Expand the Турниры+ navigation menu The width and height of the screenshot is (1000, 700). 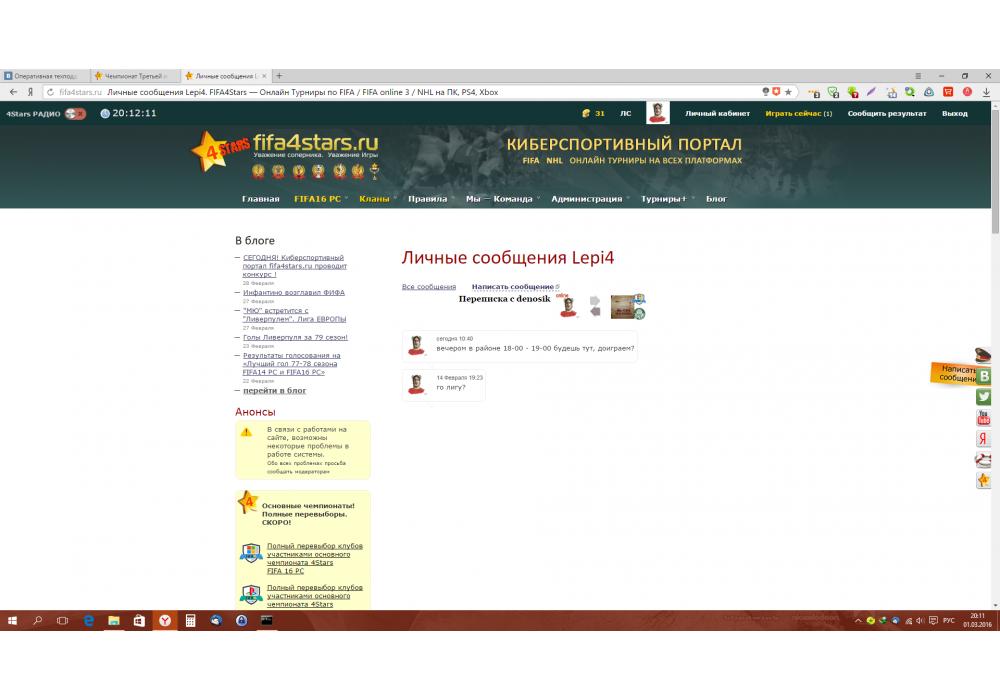click(x=664, y=199)
